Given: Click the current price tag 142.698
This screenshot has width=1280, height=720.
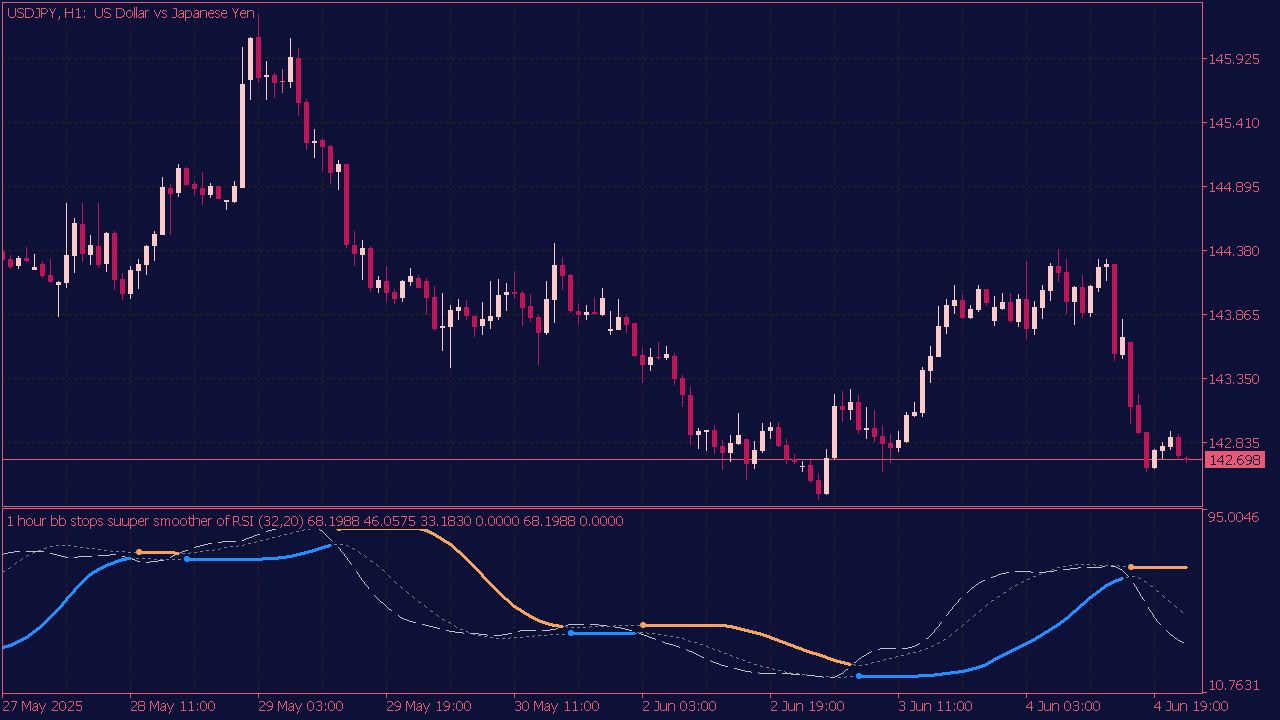Looking at the screenshot, I should tap(1235, 460).
